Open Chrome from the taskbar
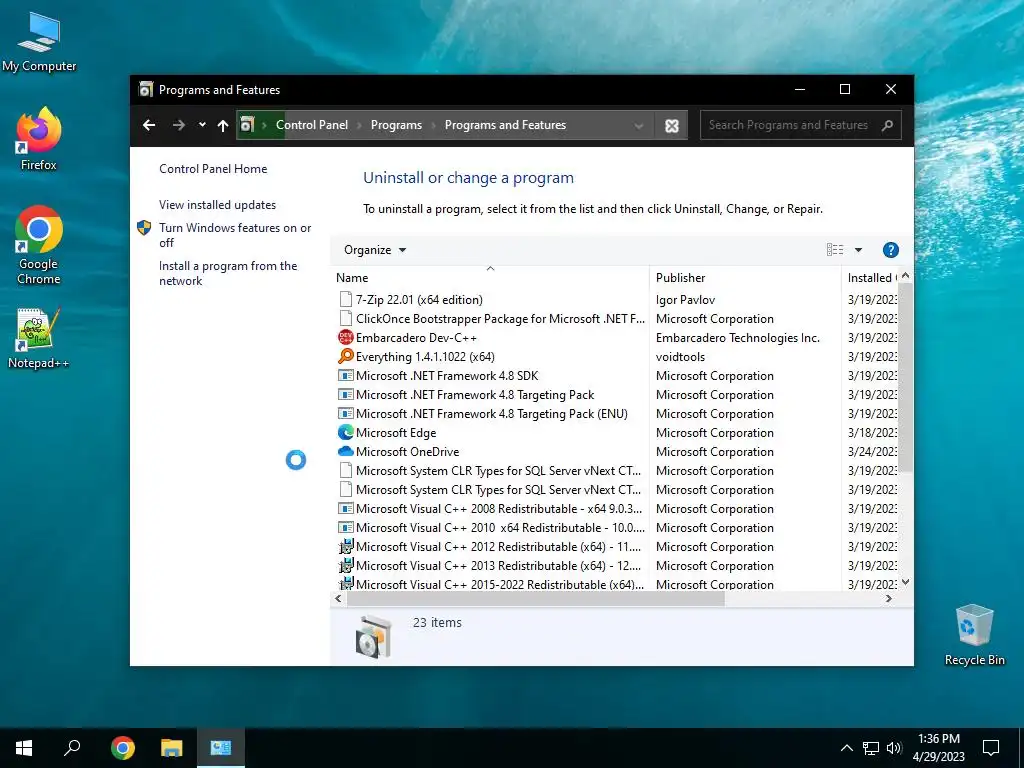 [122, 748]
